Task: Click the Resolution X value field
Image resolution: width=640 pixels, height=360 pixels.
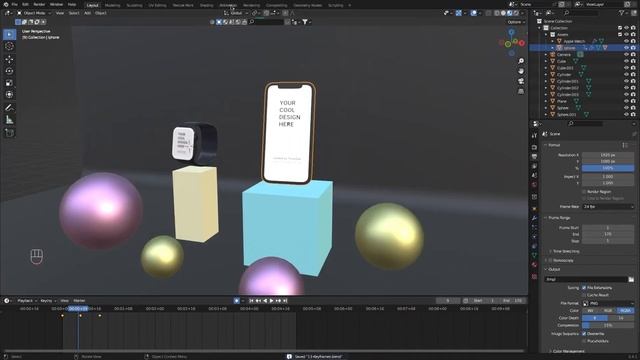Action: 608,155
